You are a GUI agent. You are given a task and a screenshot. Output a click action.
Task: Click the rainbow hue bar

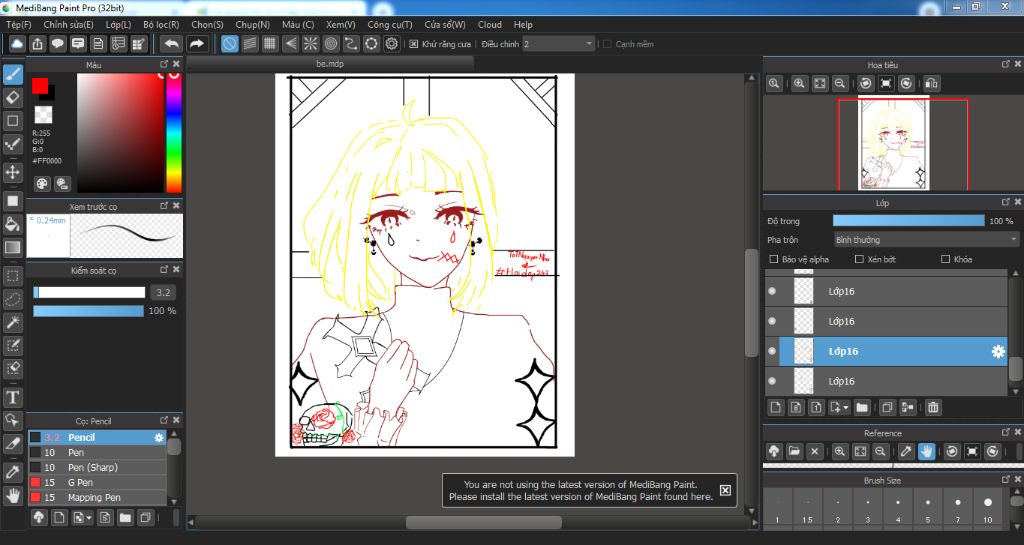point(173,132)
